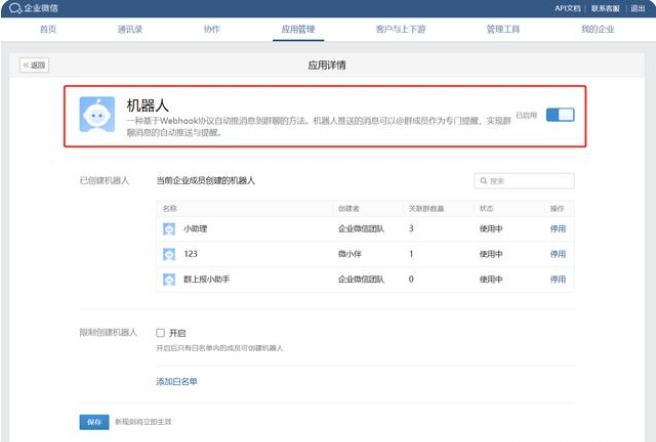Open the 首页 tab
656x442 pixels.
[x=48, y=29]
